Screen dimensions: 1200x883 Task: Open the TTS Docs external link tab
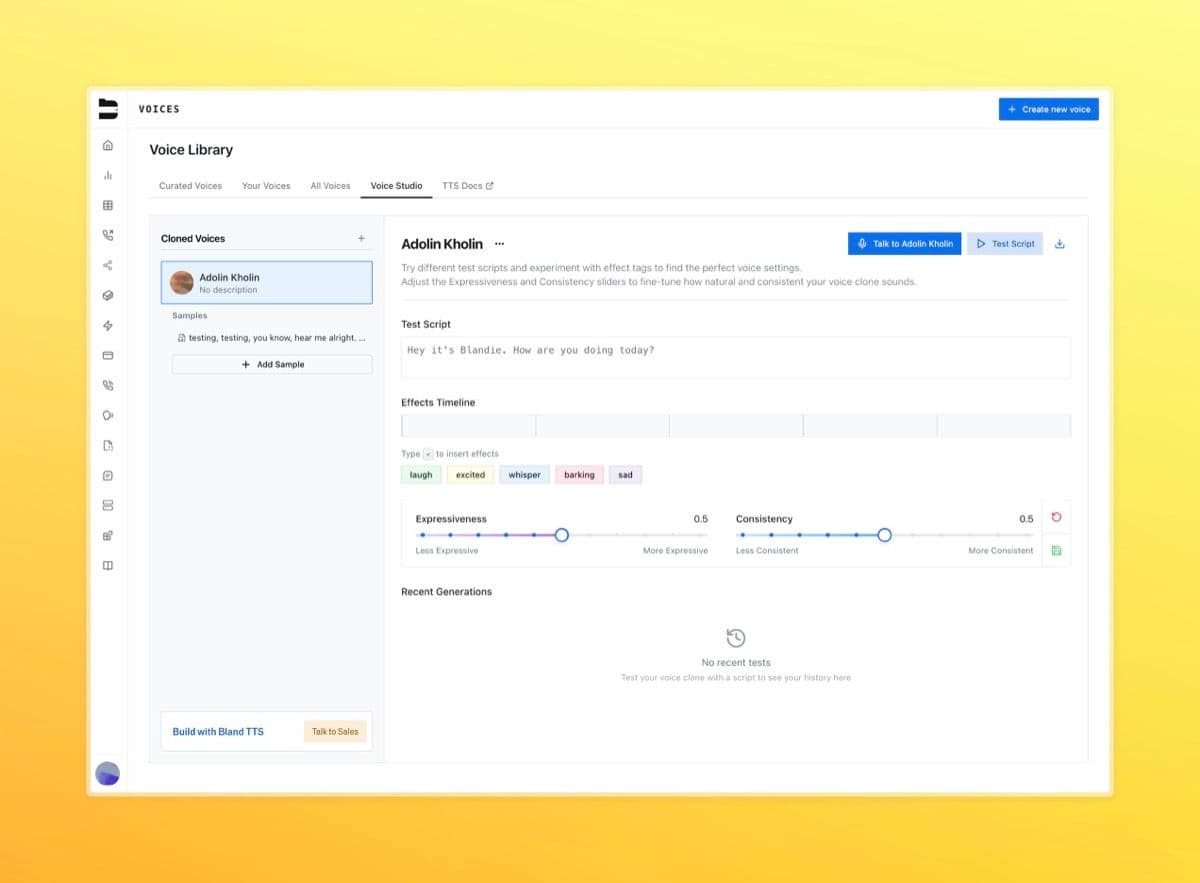(x=468, y=186)
